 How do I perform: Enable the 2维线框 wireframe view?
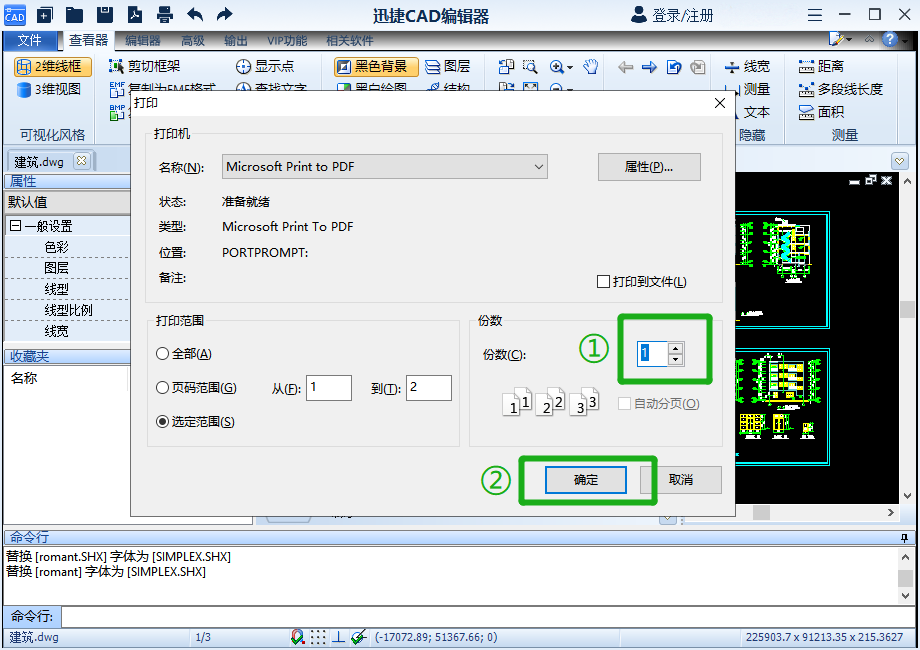(52, 67)
